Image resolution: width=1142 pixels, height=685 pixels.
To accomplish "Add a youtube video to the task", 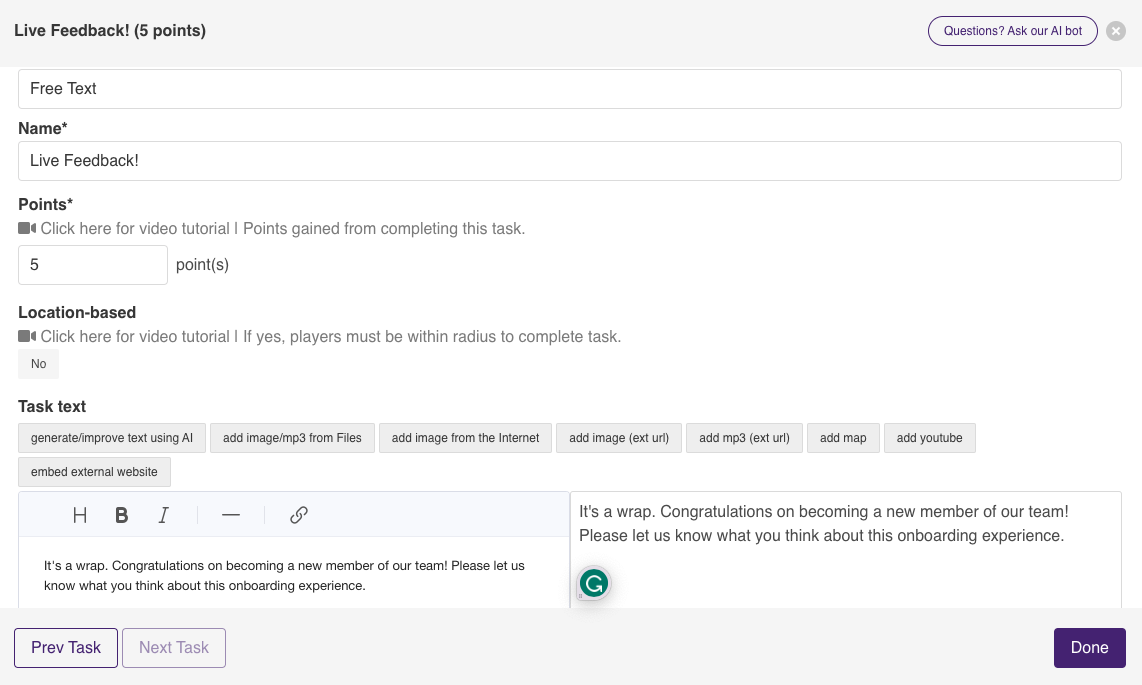I will coord(929,438).
